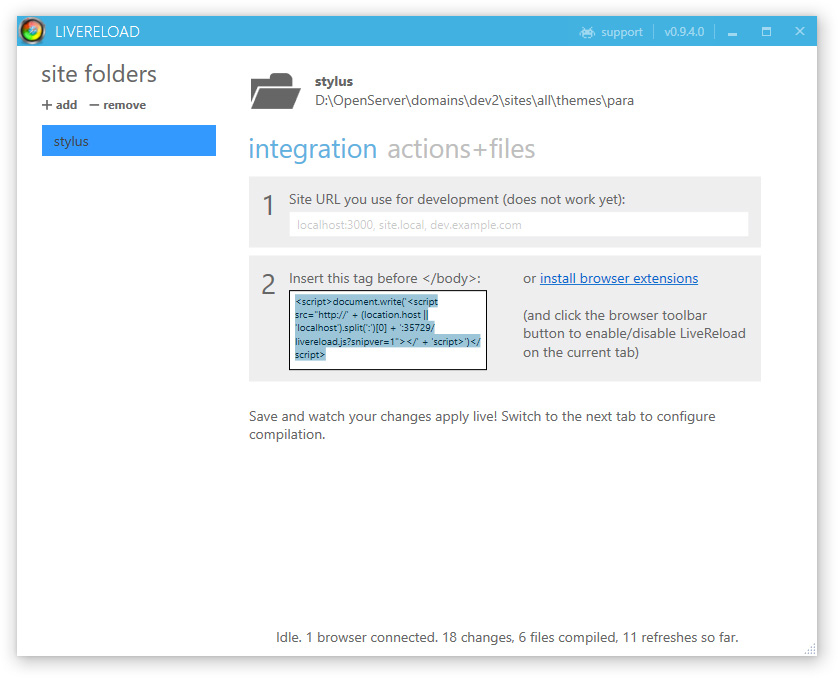This screenshot has width=838, height=678.
Task: Click the v0.9.4.0 version label
Action: click(684, 32)
